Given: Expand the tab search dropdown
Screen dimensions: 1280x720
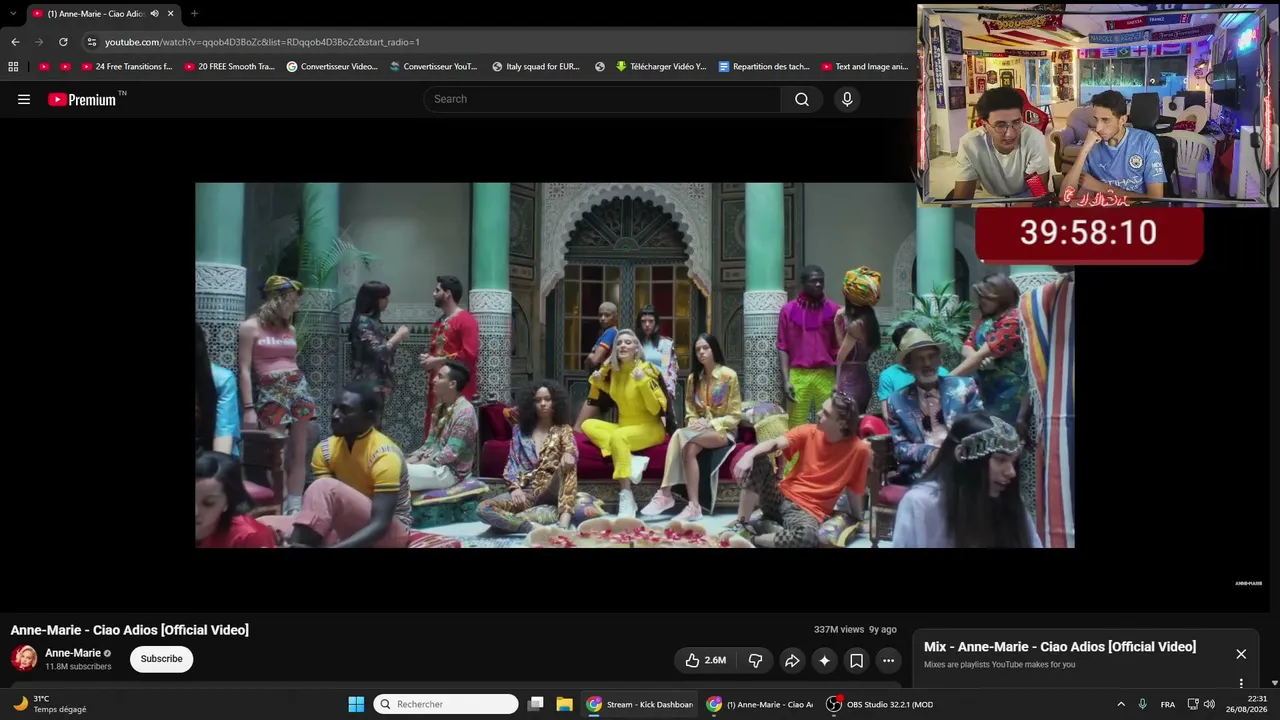Looking at the screenshot, I should 13,14.
